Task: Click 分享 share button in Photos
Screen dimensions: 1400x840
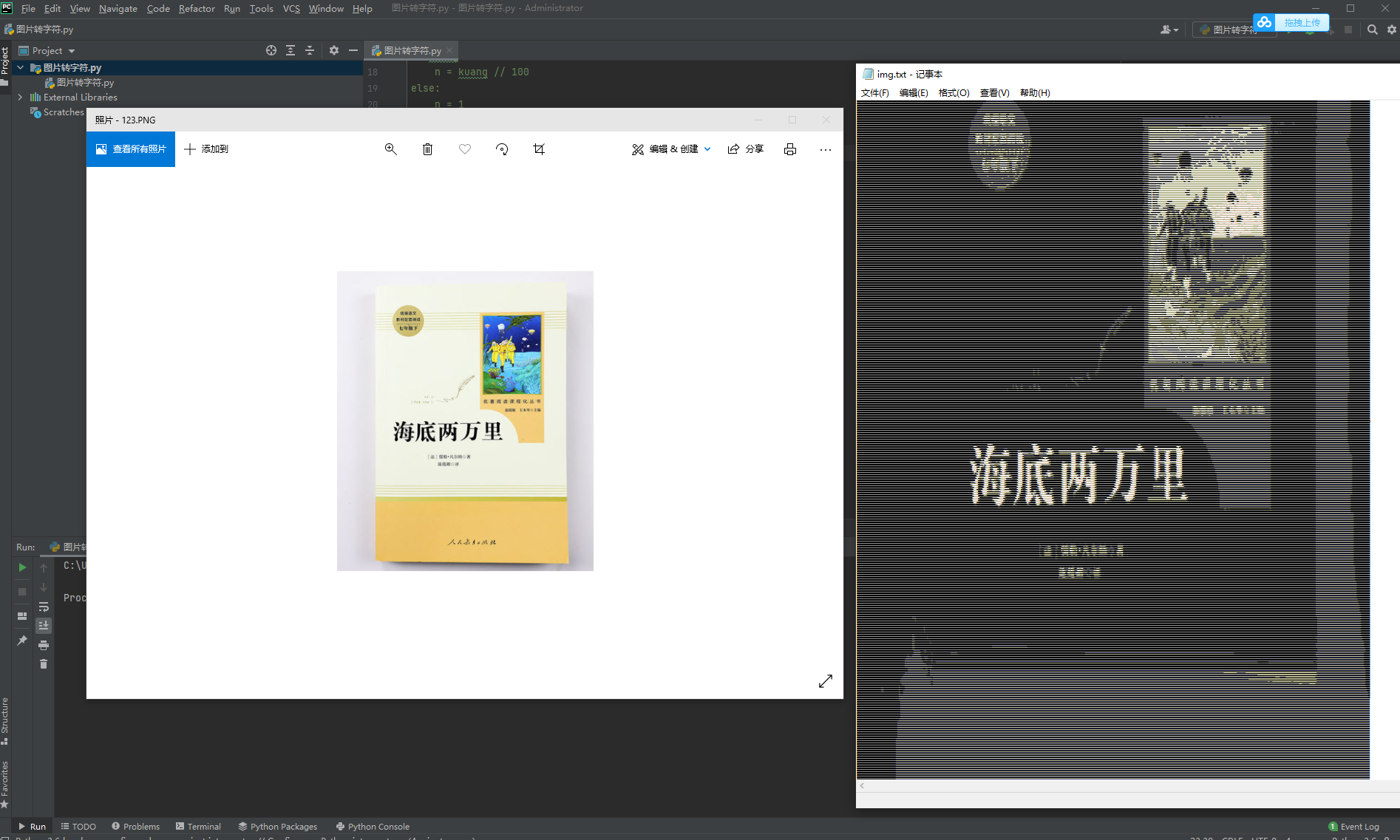Action: click(x=745, y=149)
